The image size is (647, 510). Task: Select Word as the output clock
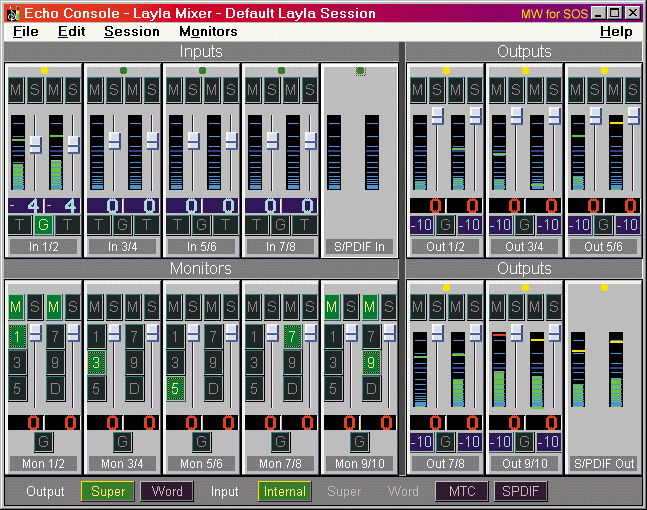(167, 492)
